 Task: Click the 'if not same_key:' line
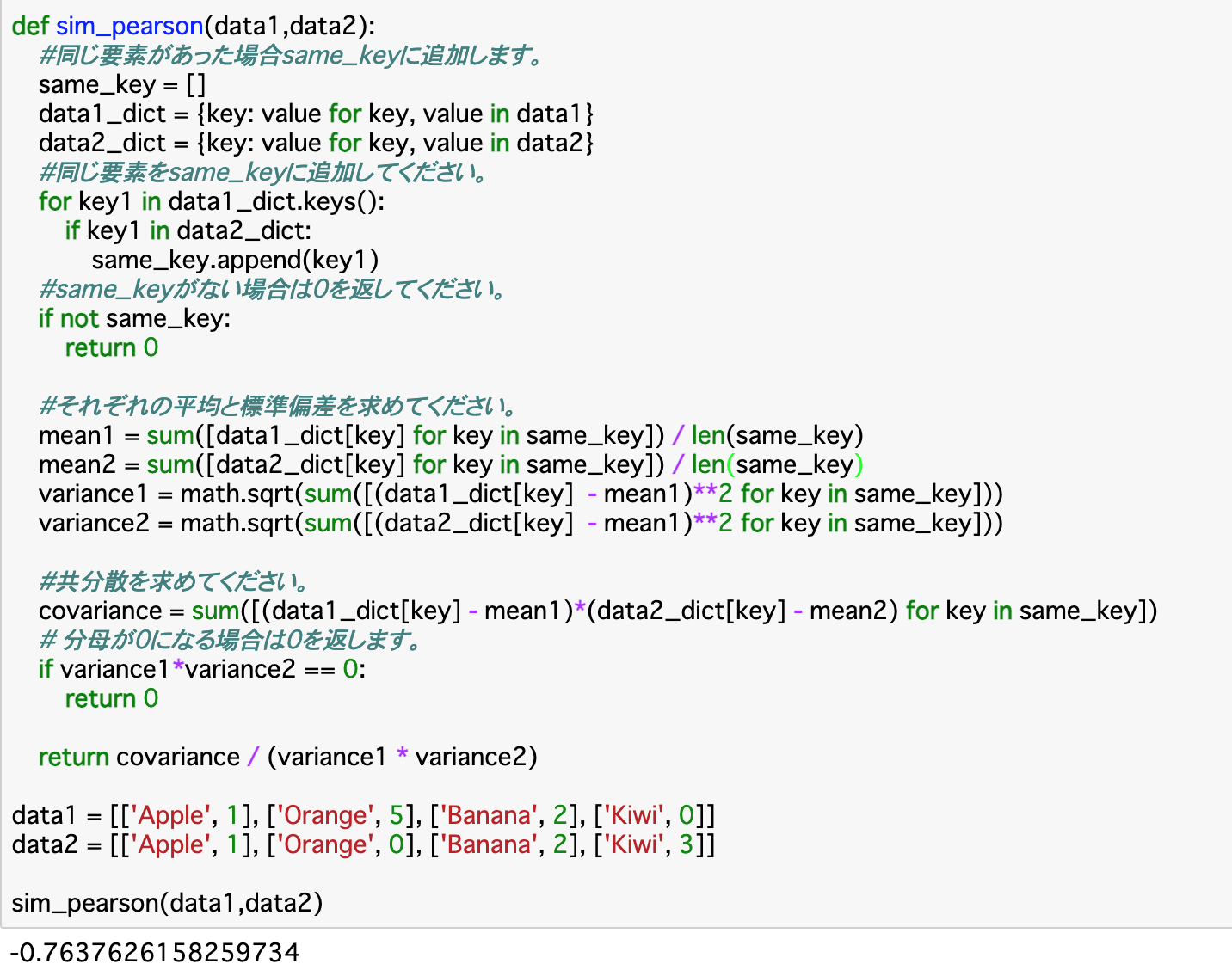tap(135, 318)
